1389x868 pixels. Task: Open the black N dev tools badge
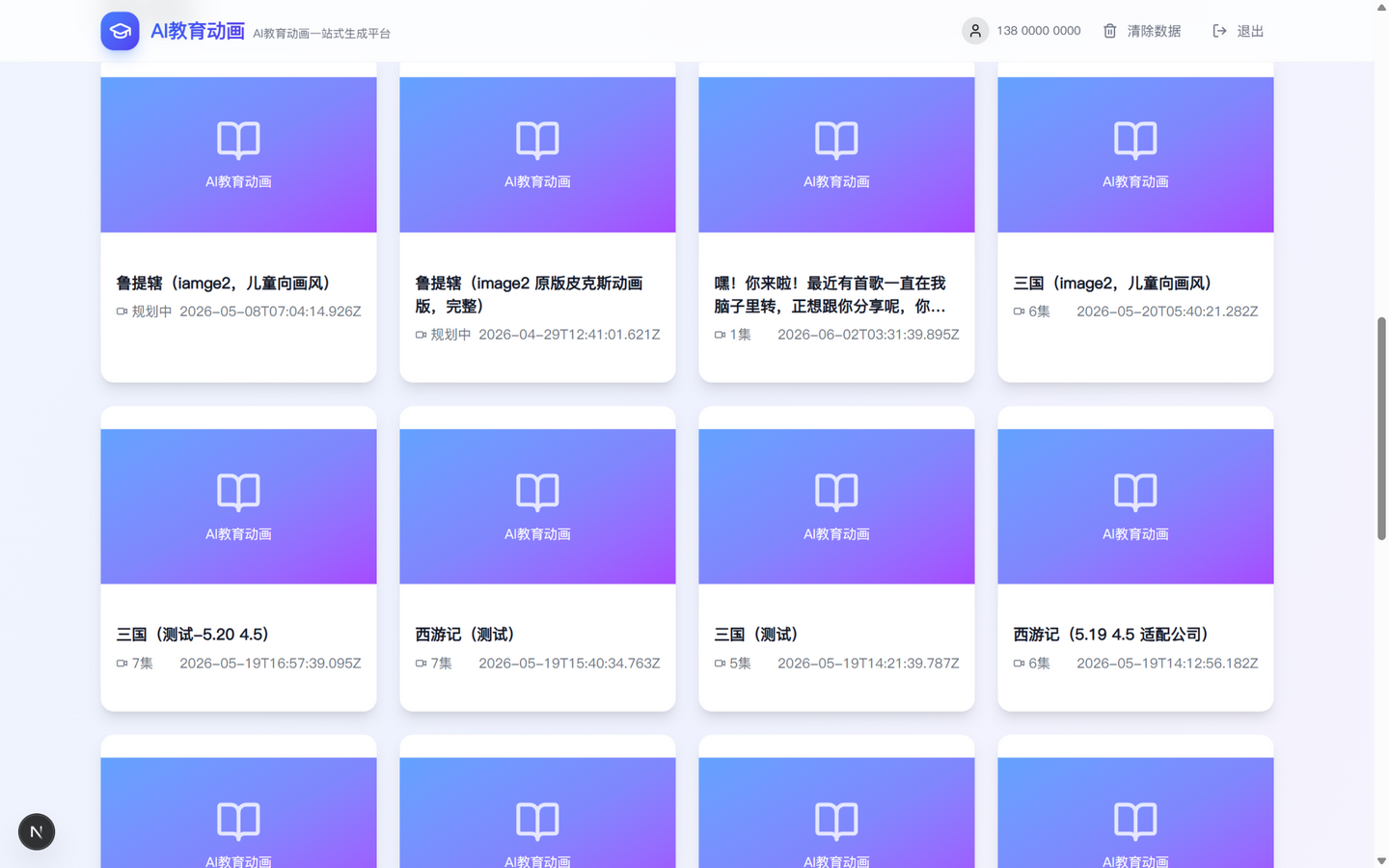(37, 831)
